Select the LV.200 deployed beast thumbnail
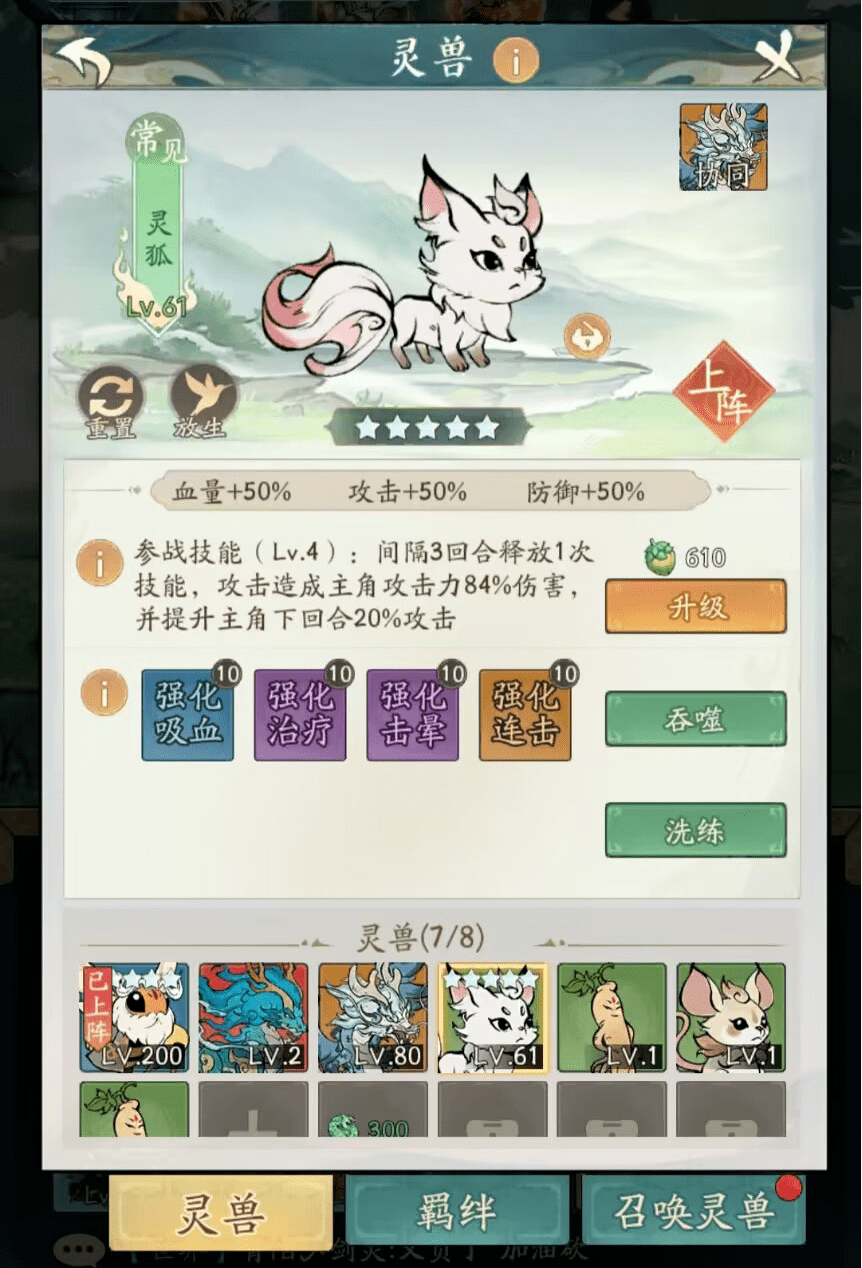Viewport: 862px width, 1268px height. click(x=134, y=1018)
